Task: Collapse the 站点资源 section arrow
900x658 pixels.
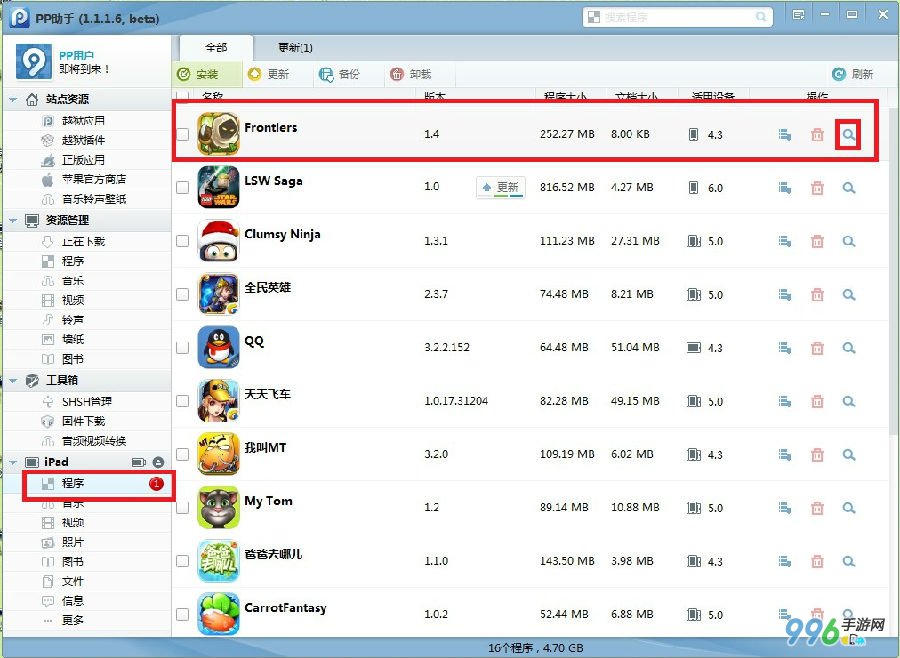Action: point(13,99)
